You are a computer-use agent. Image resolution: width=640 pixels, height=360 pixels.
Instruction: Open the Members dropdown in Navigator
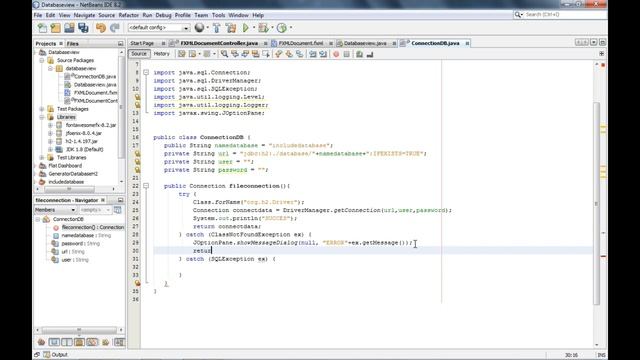(x=55, y=210)
